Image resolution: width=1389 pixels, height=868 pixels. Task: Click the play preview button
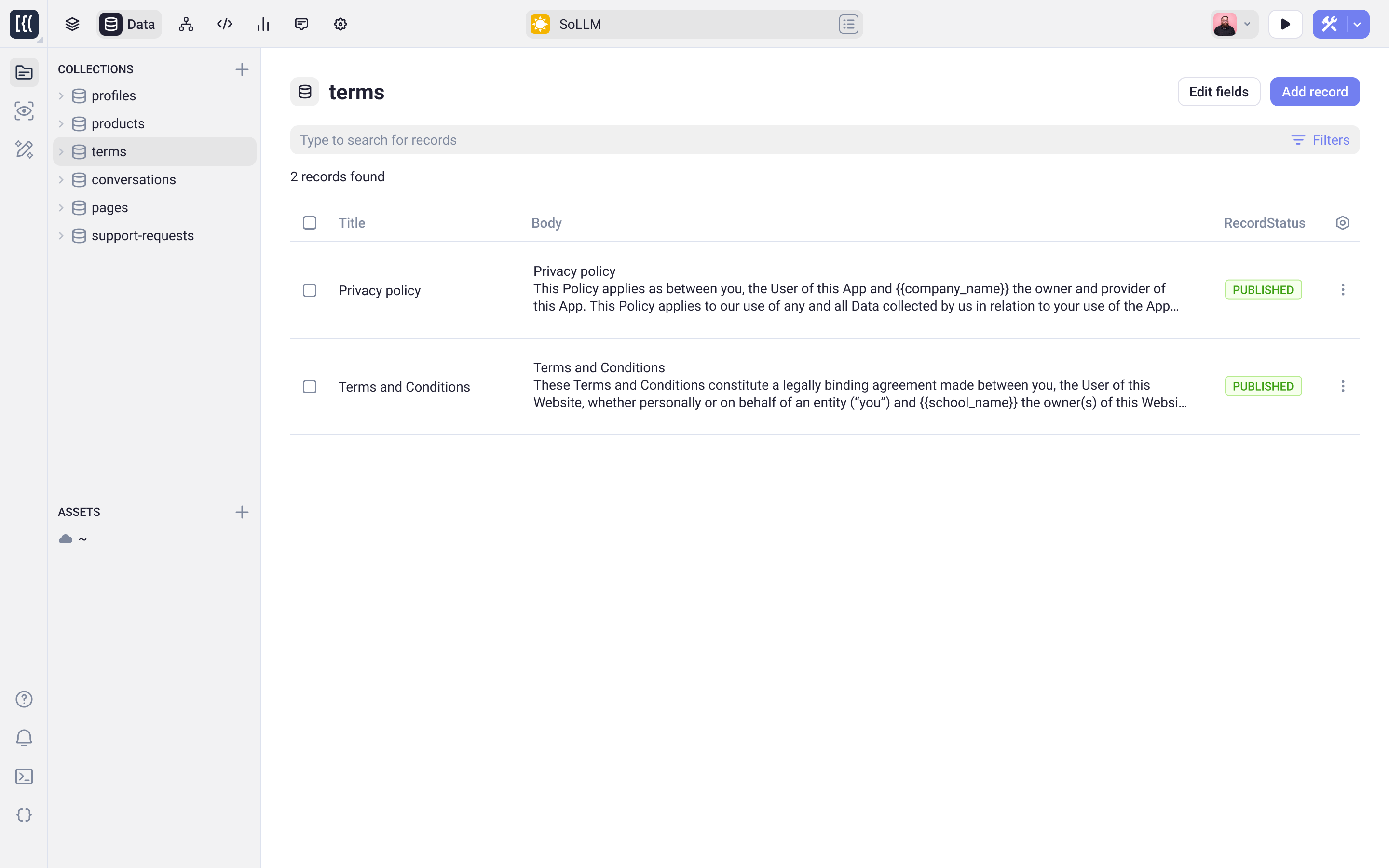1285,24
